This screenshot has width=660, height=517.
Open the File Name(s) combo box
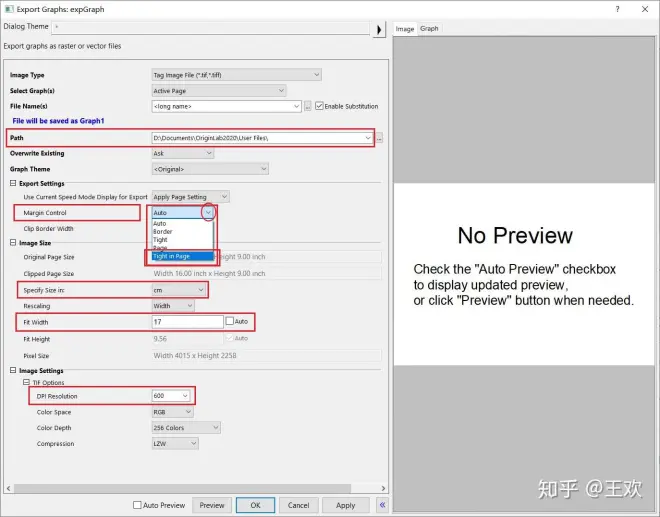click(226, 106)
